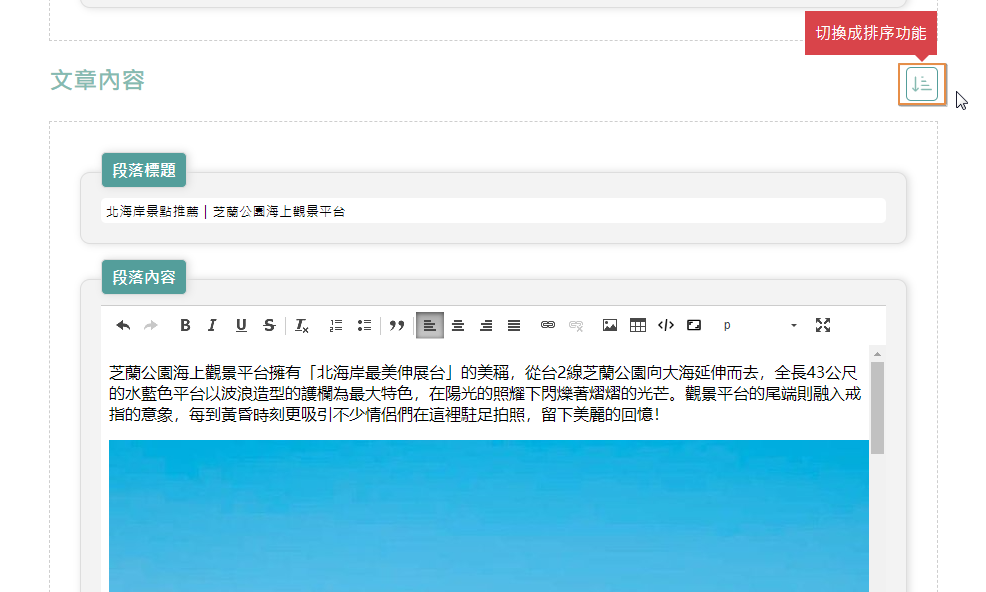Enable center text alignment

[458, 325]
